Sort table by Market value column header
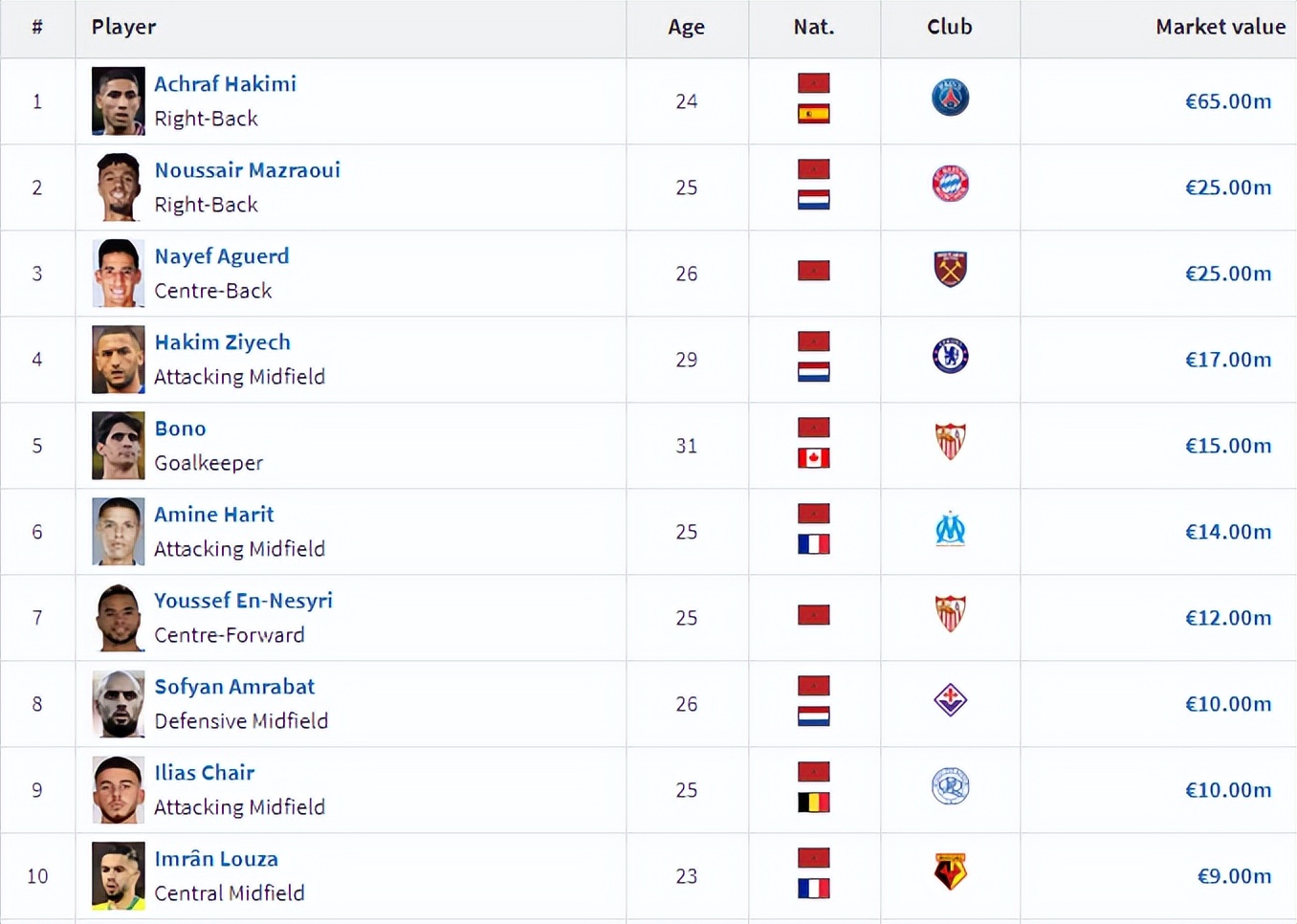 [1220, 28]
